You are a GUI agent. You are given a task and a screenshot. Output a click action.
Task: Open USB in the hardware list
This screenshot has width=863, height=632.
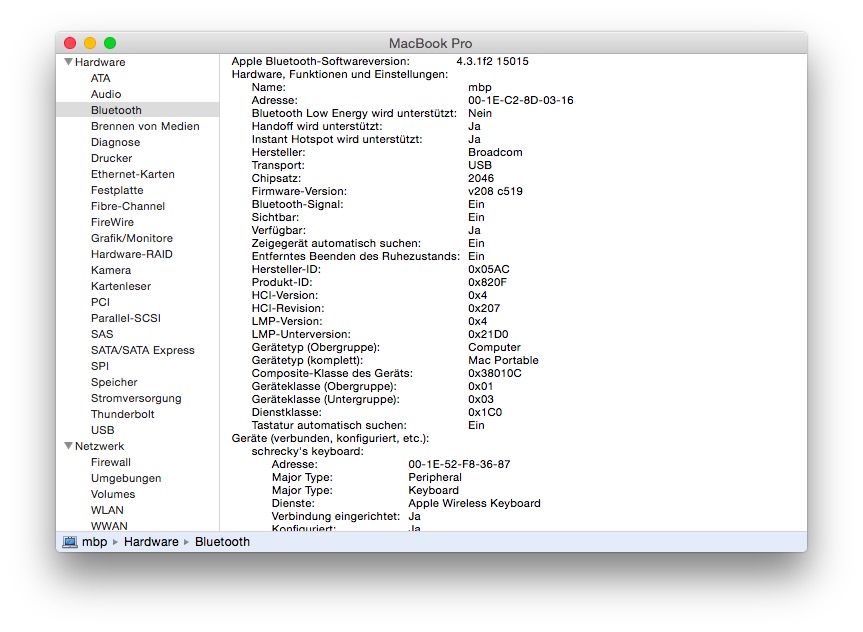click(x=102, y=429)
